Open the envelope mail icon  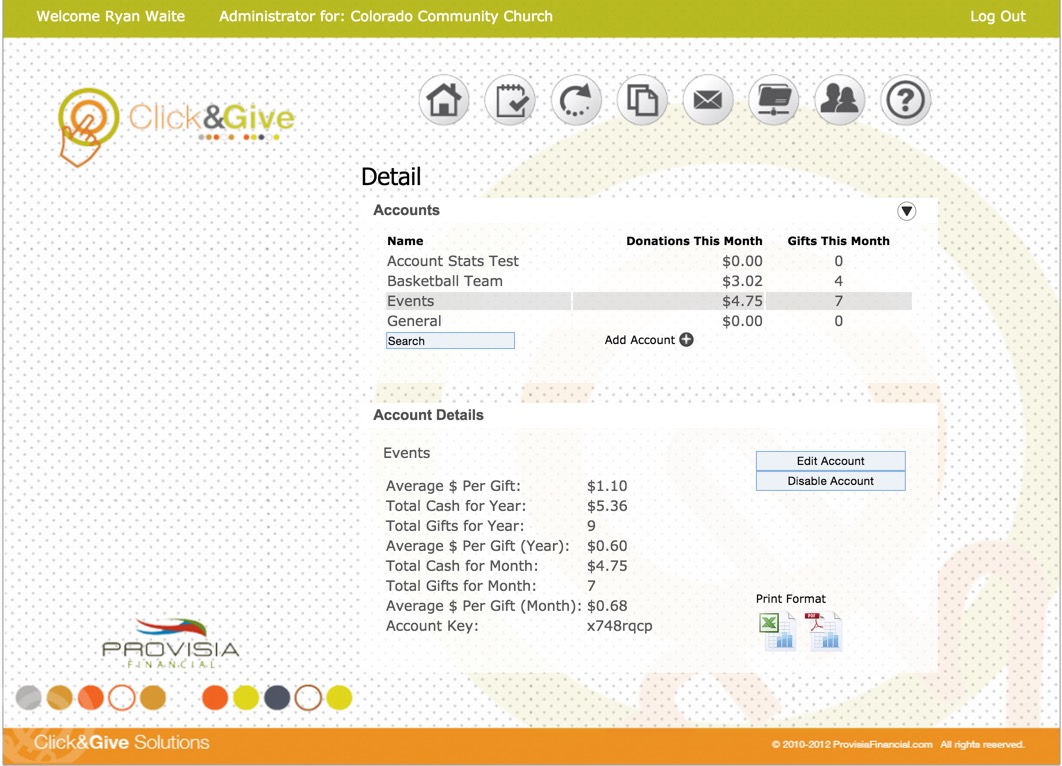(708, 100)
